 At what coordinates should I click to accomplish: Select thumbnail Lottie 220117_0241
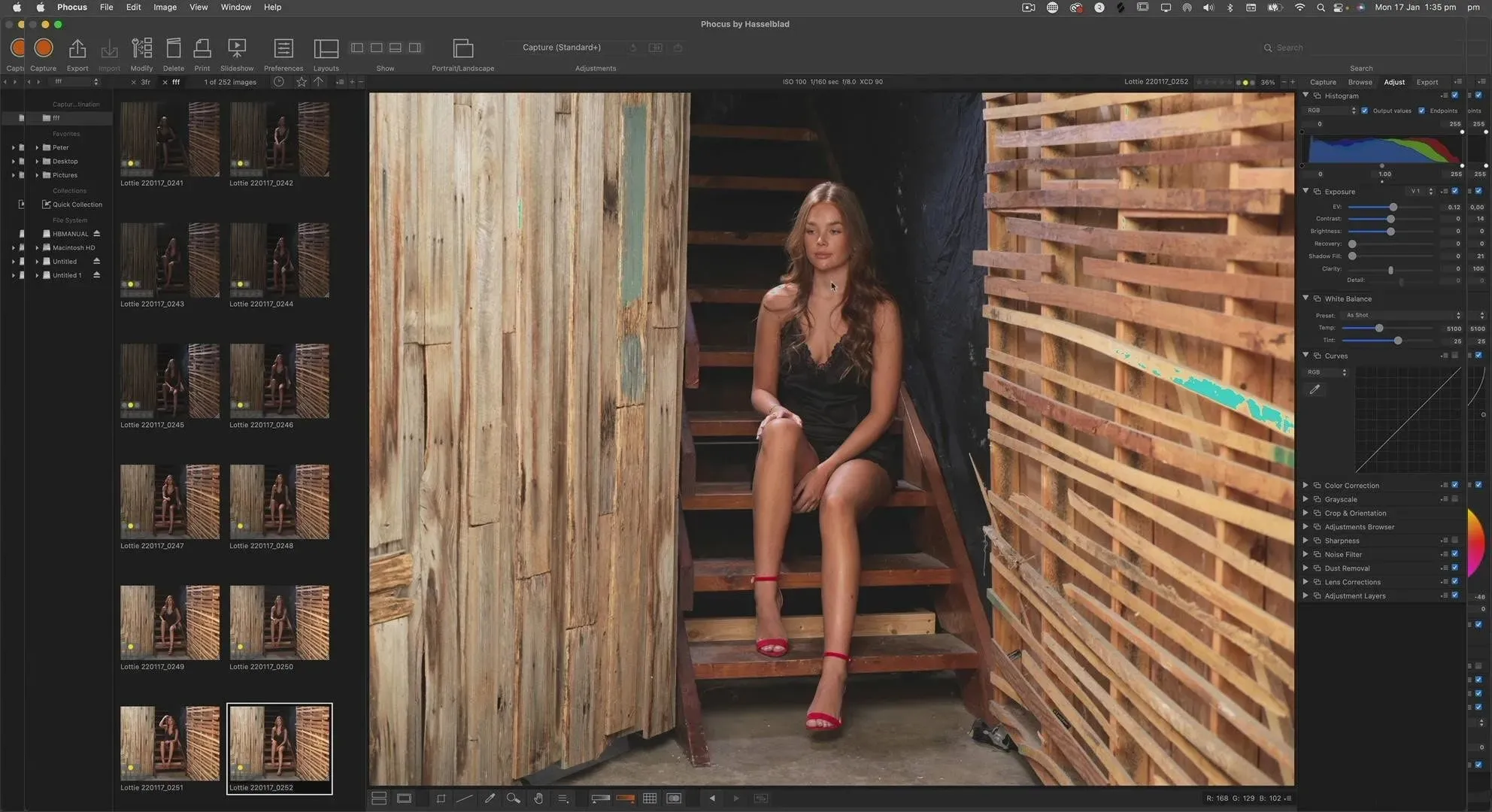[170, 140]
